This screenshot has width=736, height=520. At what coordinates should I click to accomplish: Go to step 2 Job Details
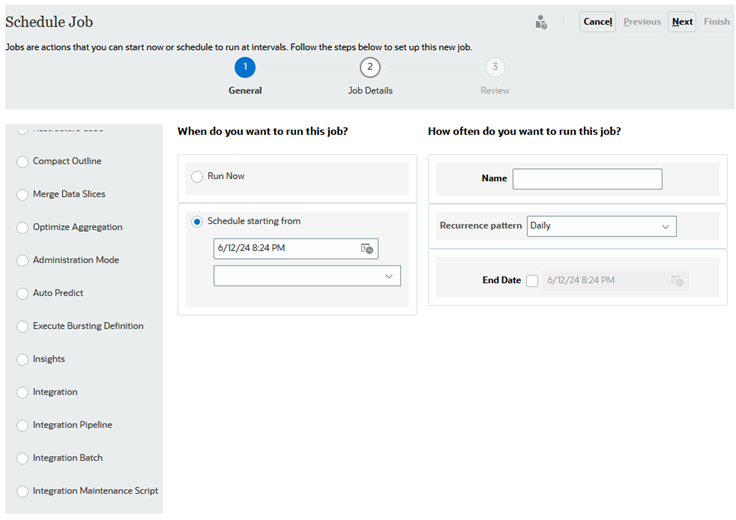[370, 68]
